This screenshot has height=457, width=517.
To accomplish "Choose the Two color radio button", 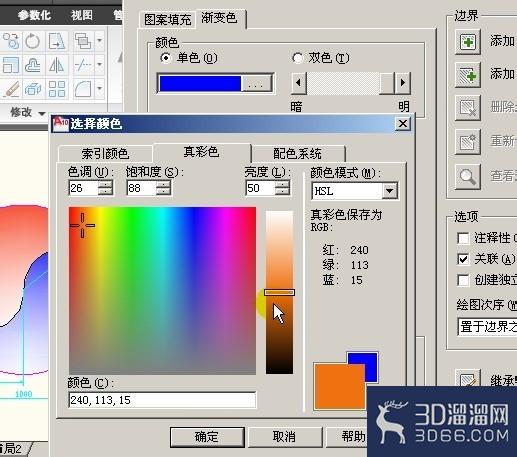I will (x=297, y=58).
